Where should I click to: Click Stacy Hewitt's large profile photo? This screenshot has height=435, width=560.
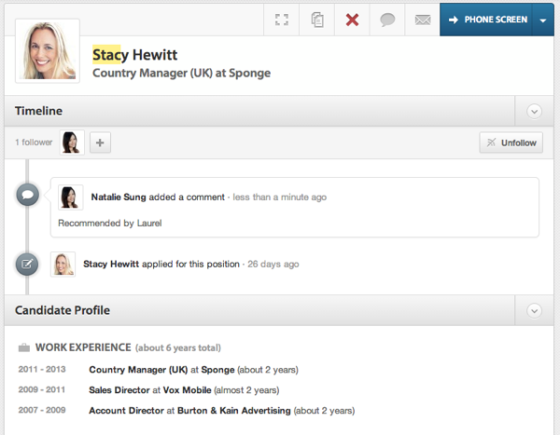click(48, 51)
